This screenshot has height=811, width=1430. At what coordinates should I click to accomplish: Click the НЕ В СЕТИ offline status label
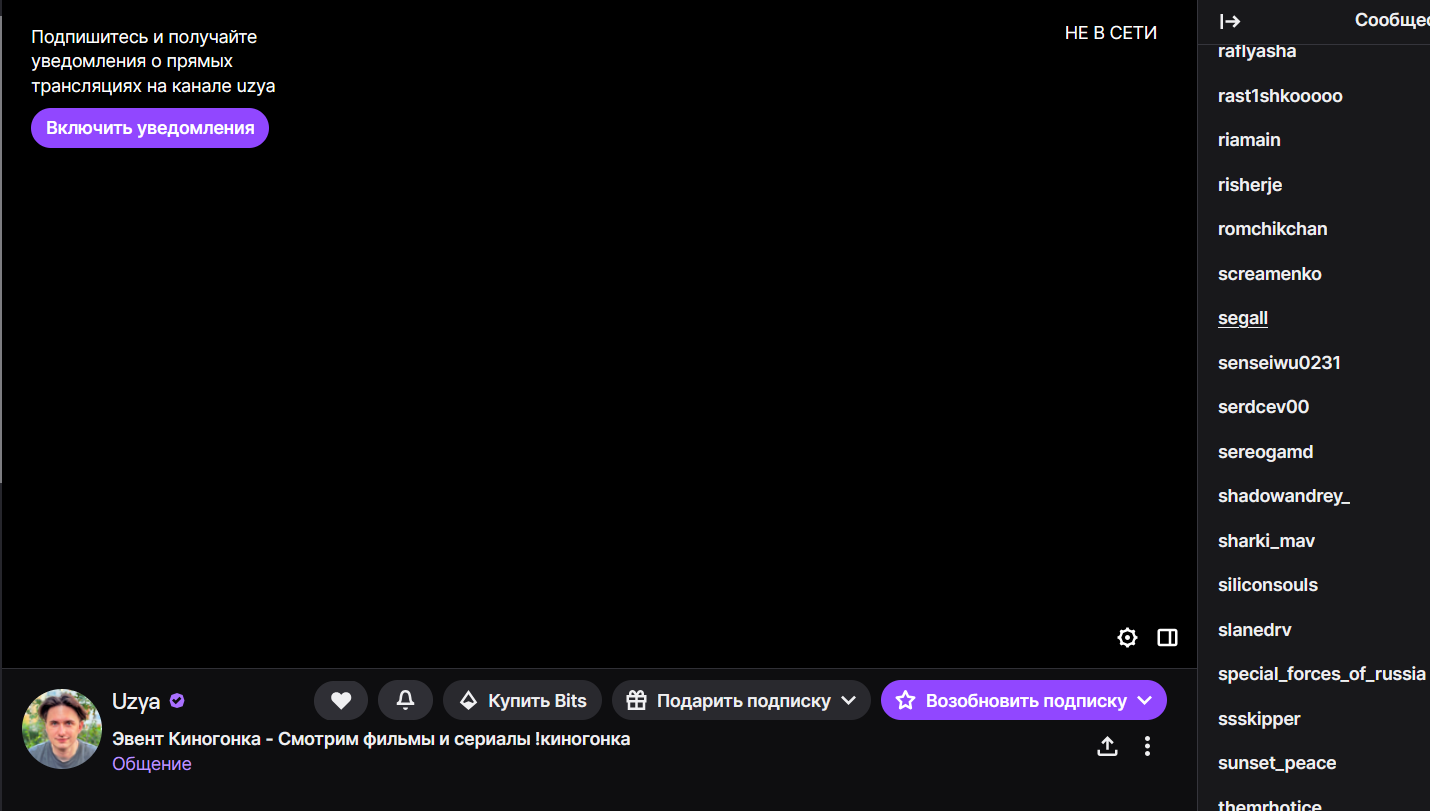point(1111,33)
